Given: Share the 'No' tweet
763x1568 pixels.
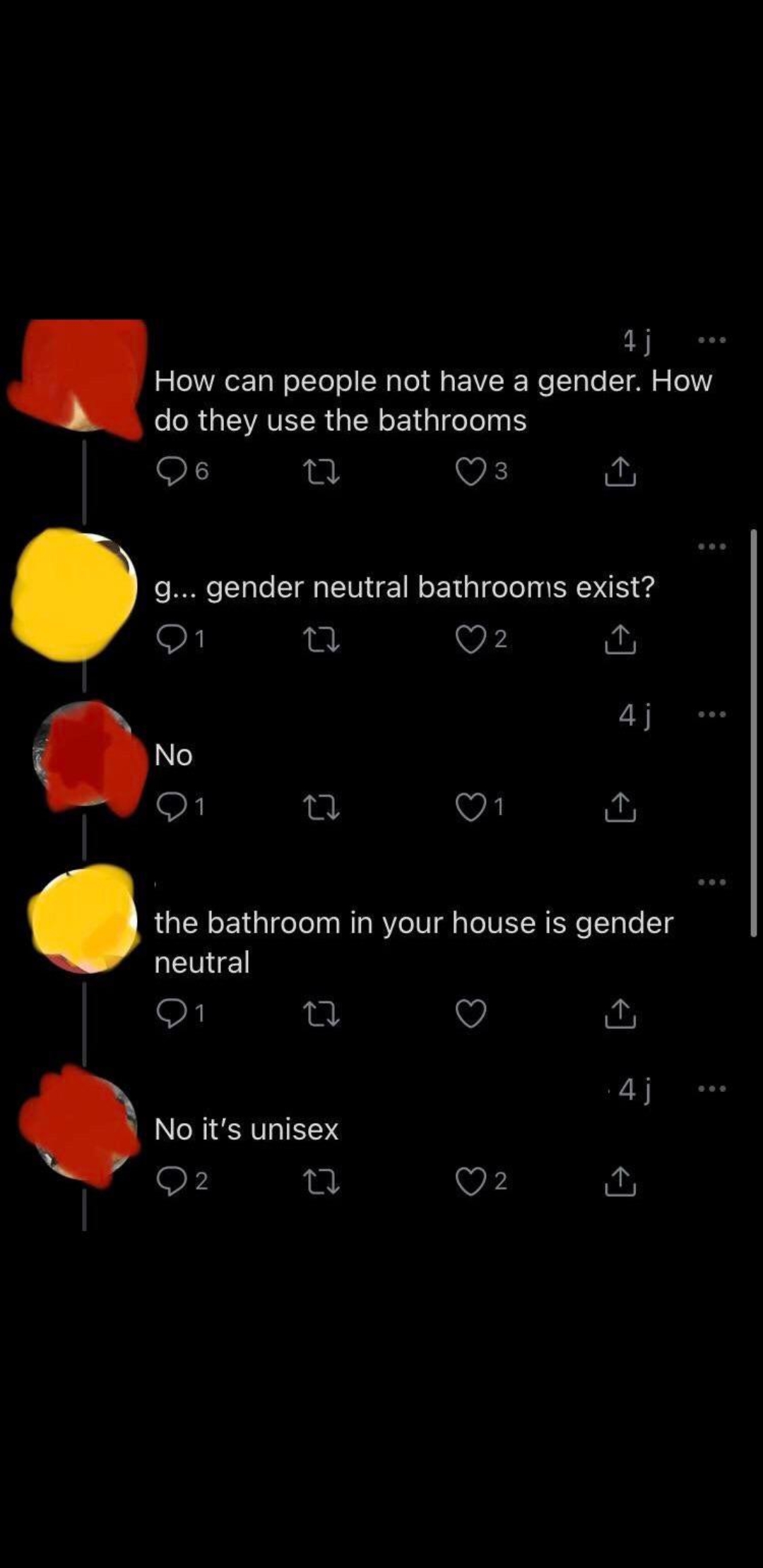Looking at the screenshot, I should point(620,807).
